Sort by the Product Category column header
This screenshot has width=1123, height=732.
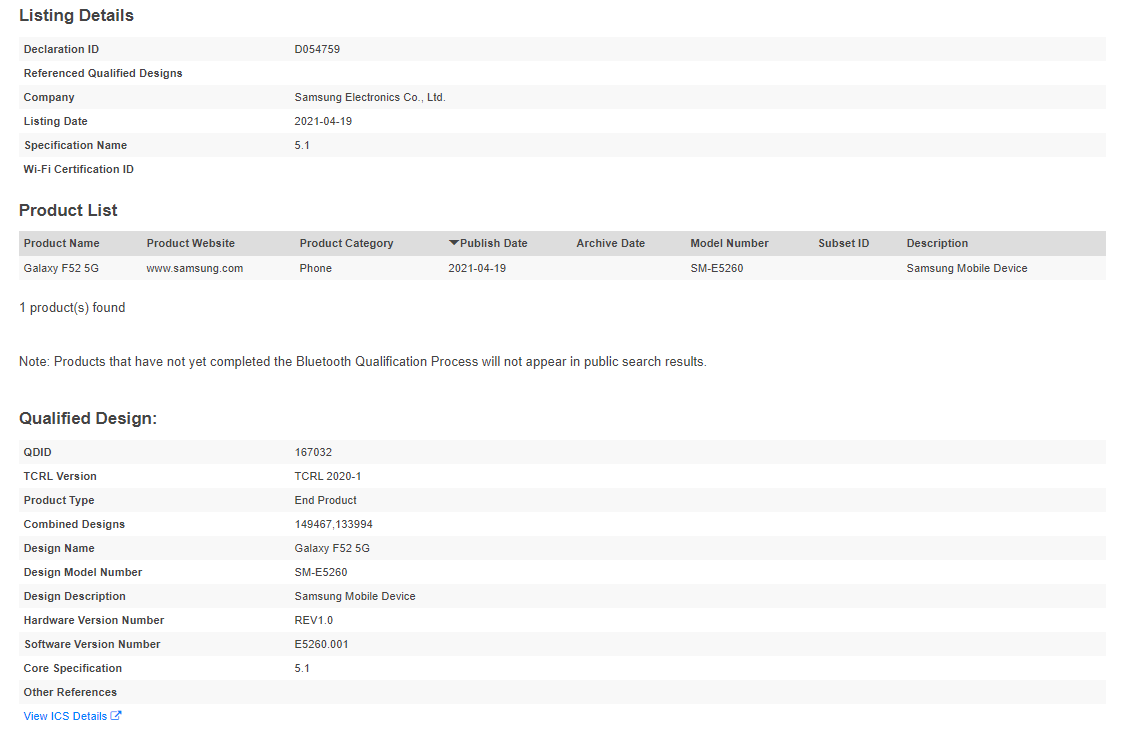(x=346, y=243)
